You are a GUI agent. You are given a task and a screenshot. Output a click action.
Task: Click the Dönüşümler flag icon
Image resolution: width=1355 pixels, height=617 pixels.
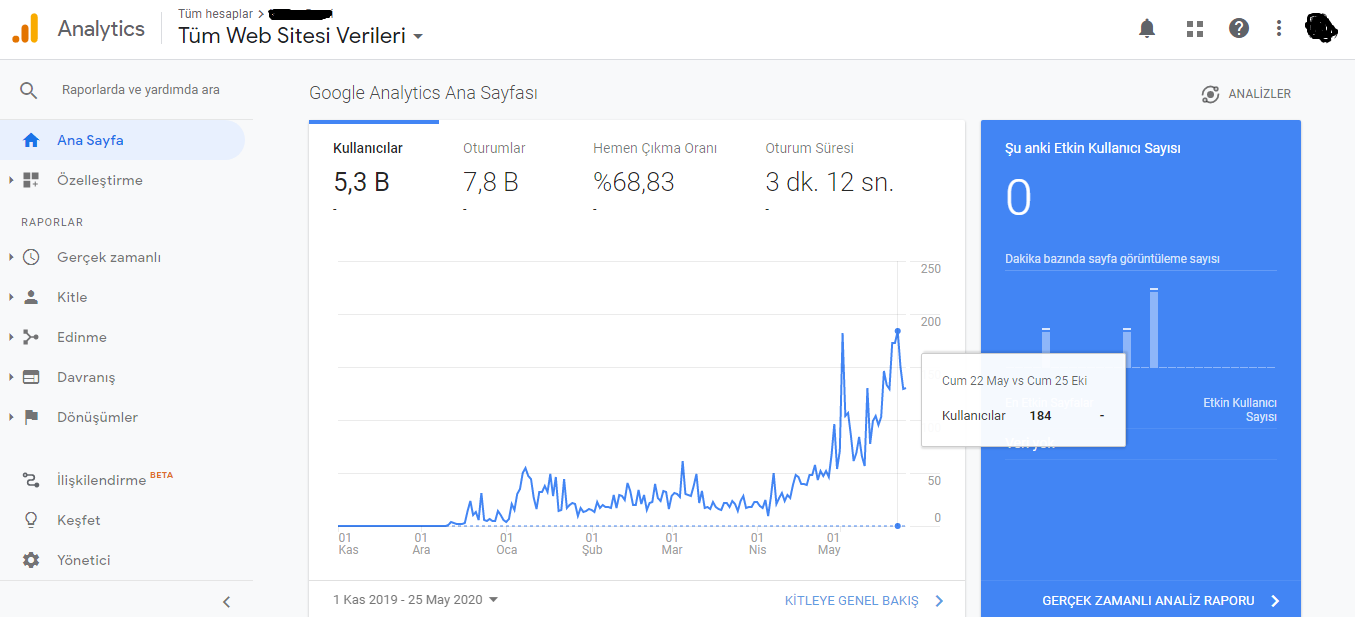pos(31,417)
